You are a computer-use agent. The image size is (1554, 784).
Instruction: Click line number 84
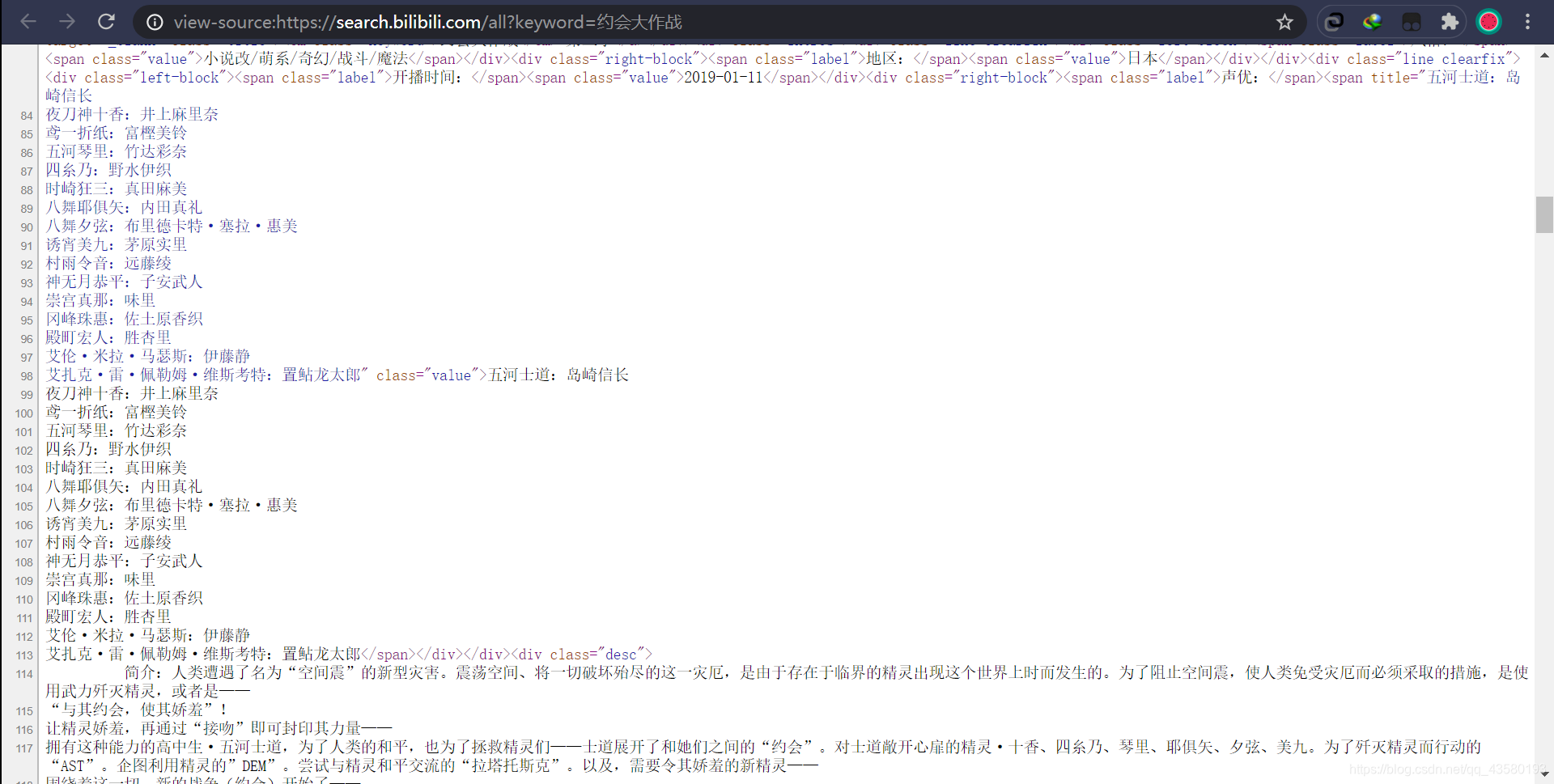[x=27, y=116]
